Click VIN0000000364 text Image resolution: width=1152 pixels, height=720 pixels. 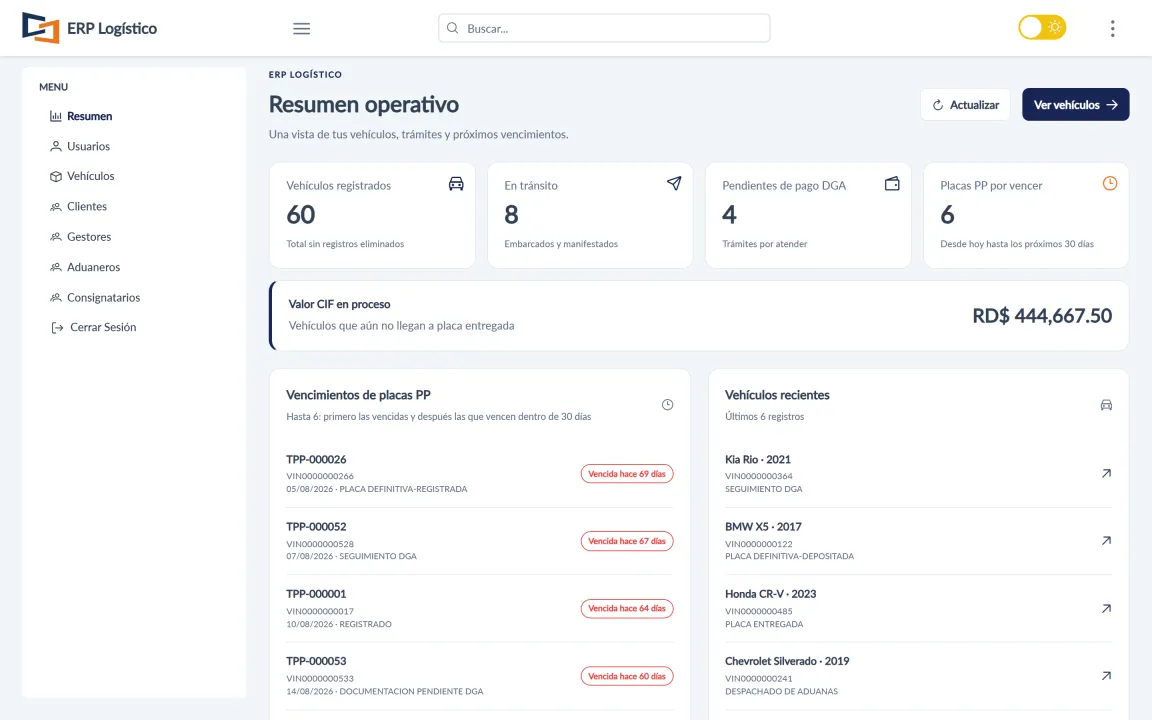(x=758, y=476)
